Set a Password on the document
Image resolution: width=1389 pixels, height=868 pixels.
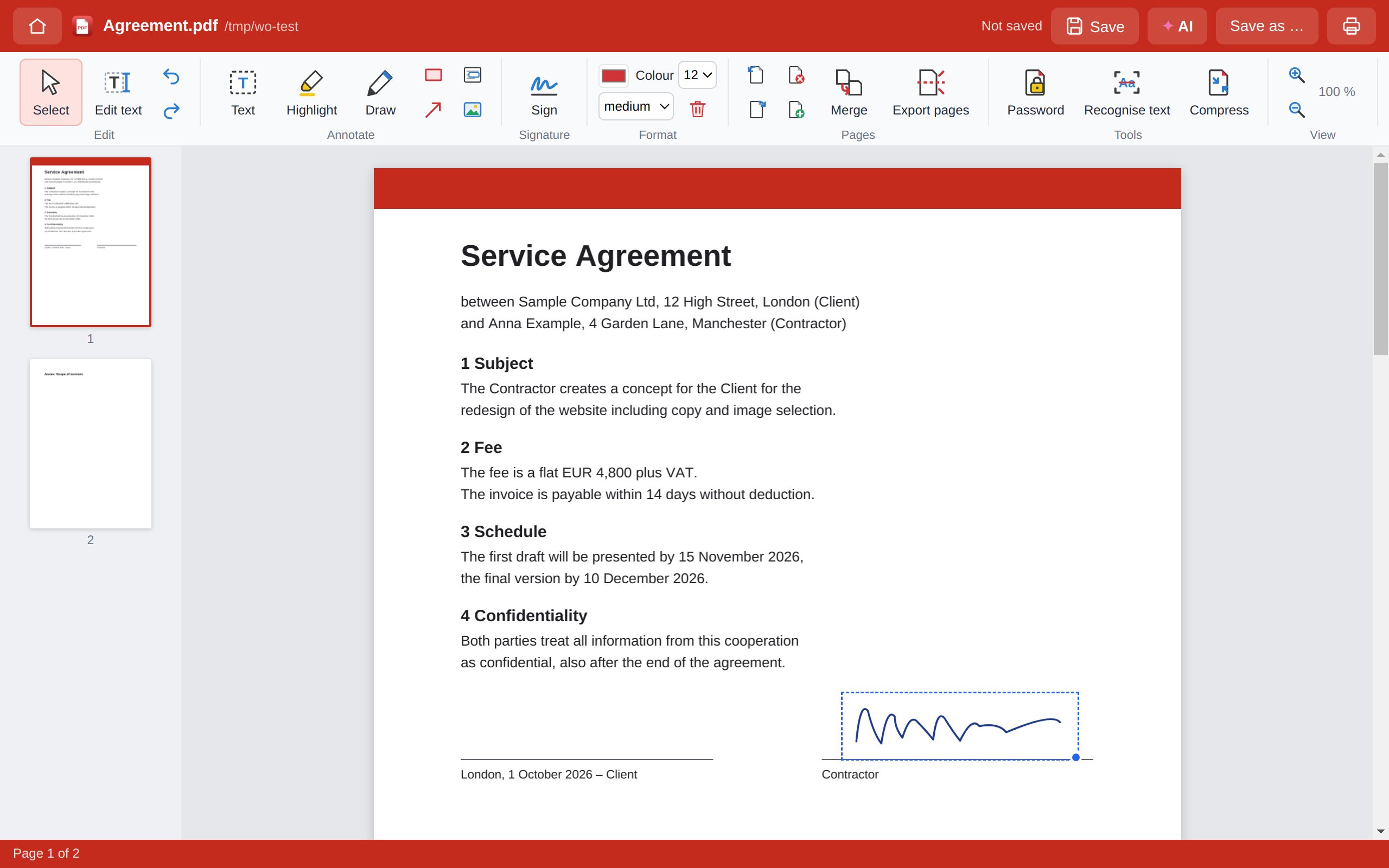(x=1035, y=92)
